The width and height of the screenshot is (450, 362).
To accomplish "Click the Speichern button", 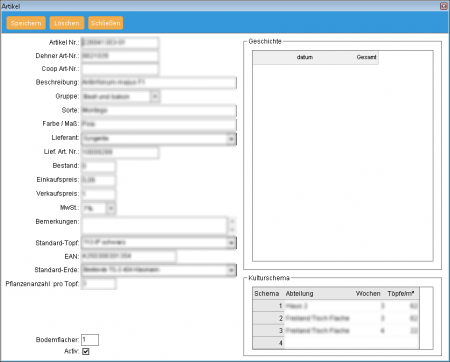I will tap(26, 23).
